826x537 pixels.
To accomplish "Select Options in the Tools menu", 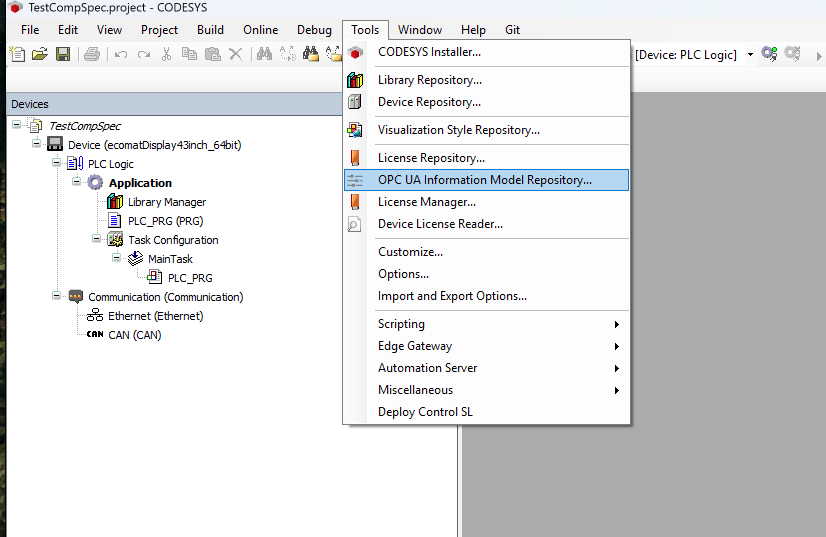I will 486,274.
